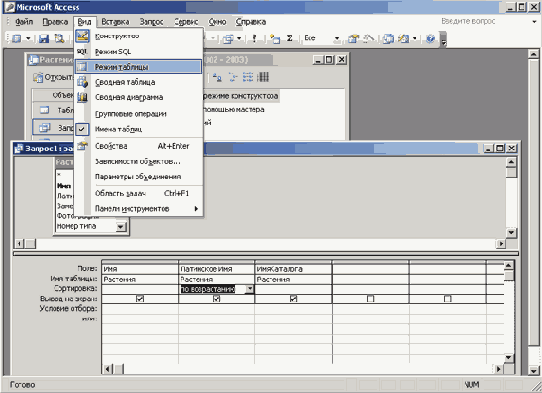Click field cell 'Имя' in query grid
The width and height of the screenshot is (542, 393).
[x=140, y=269]
